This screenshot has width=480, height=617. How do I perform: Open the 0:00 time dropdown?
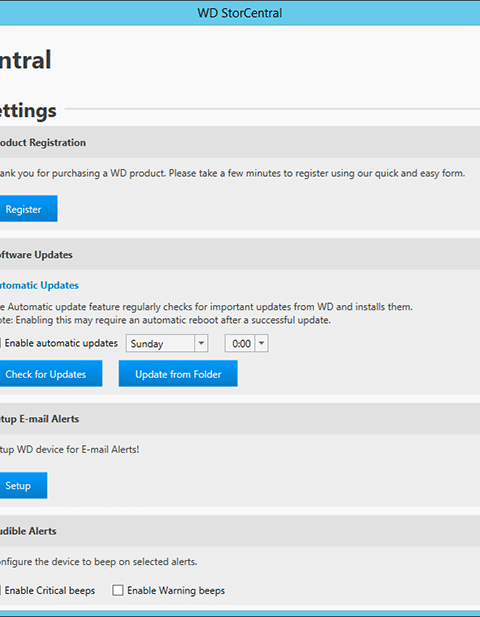[246, 344]
